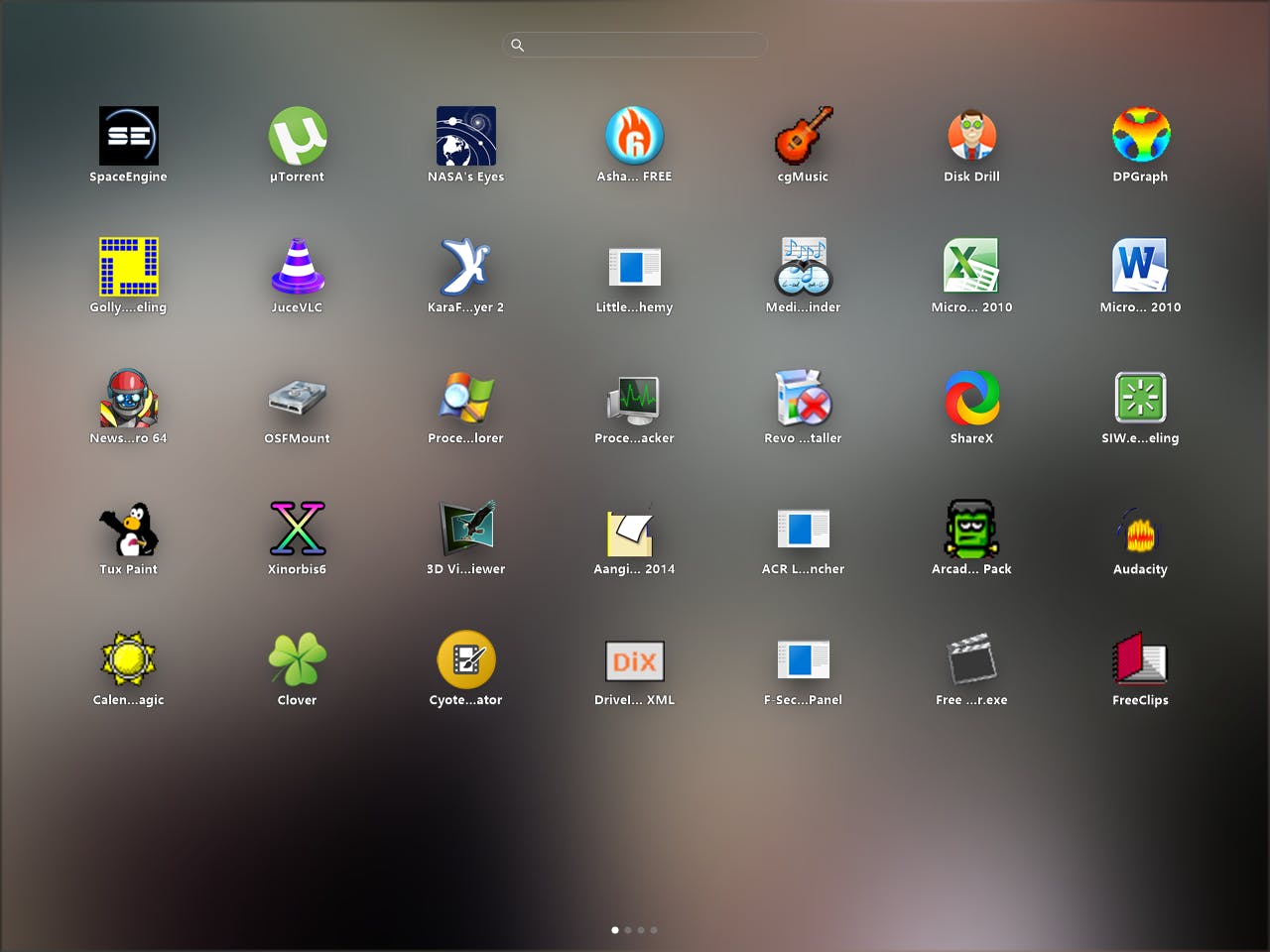Launch Disk Drill
This screenshot has width=1270, height=952.
coord(972,136)
